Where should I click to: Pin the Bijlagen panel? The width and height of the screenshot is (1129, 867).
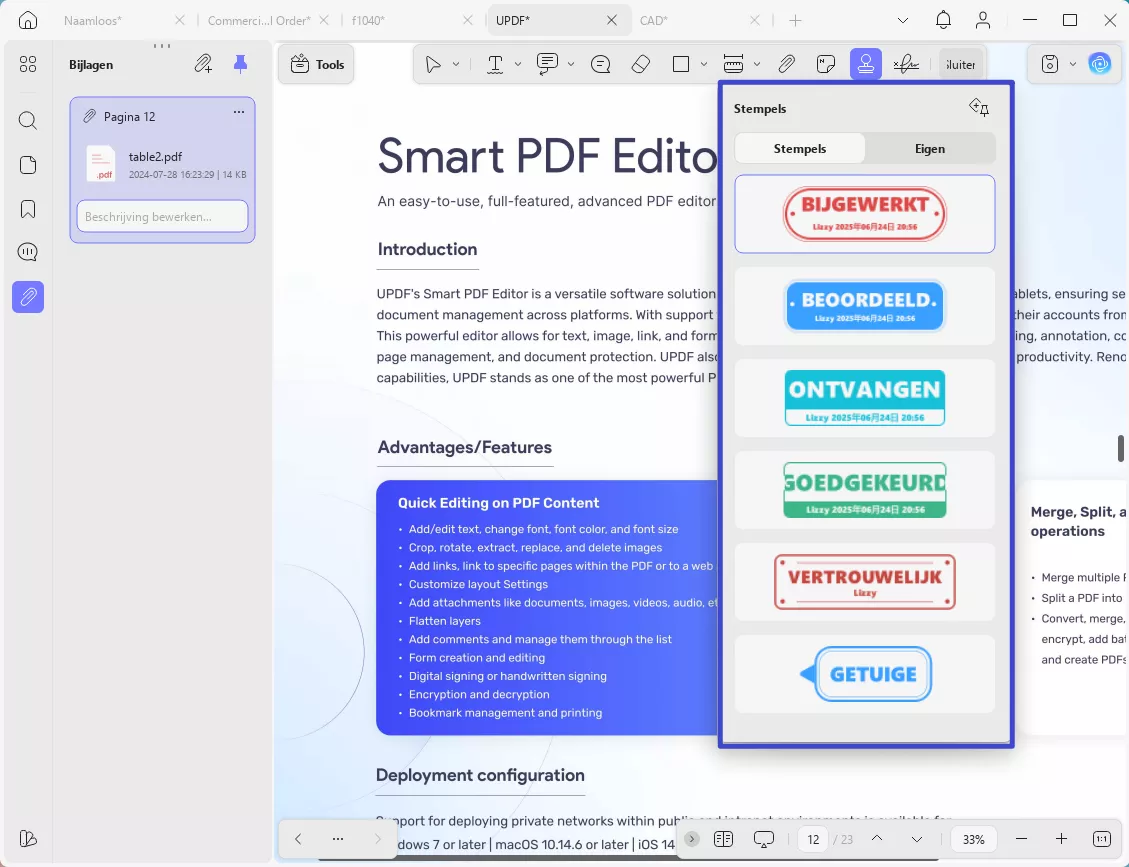[240, 64]
